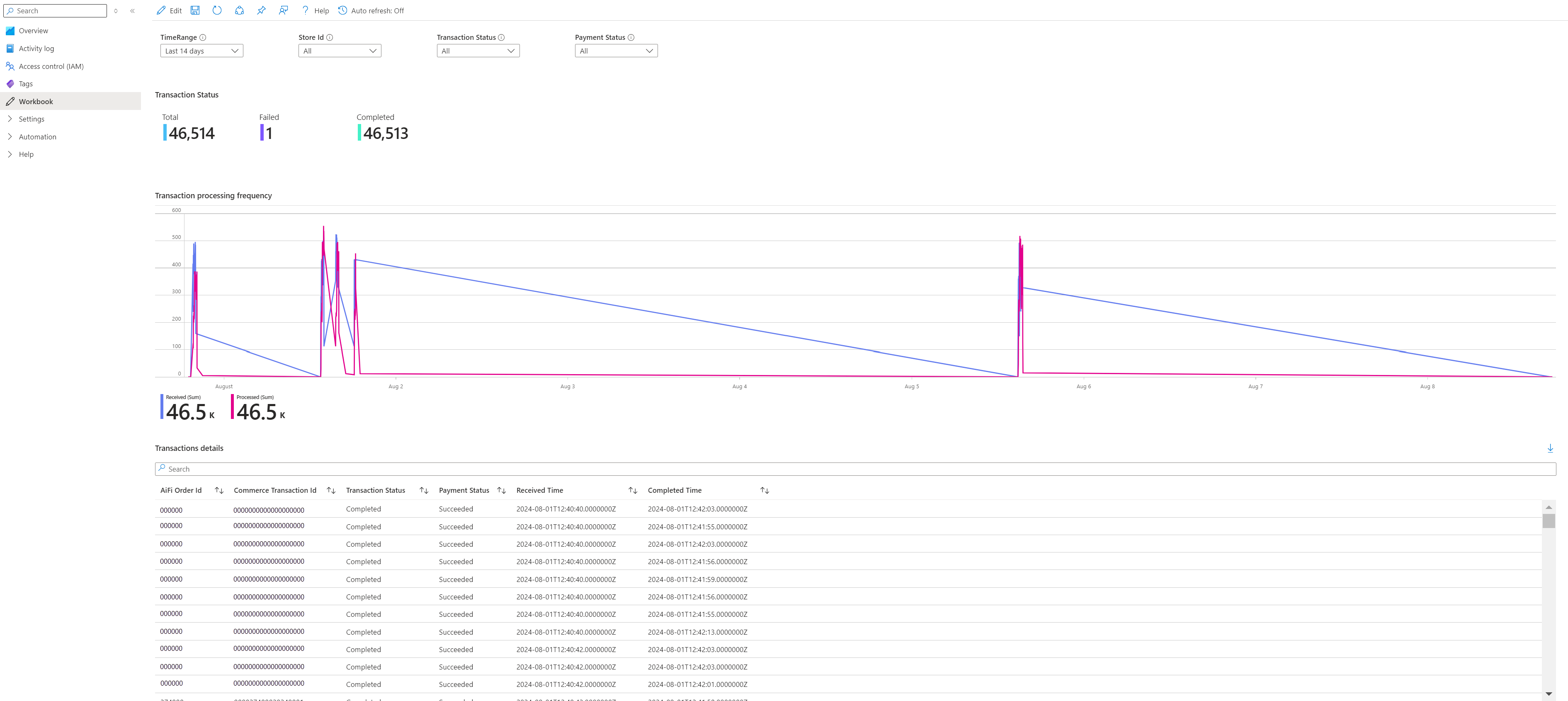Collapse the sidebar with the double chevron icon
This screenshot has width=1568, height=701.
132,11
